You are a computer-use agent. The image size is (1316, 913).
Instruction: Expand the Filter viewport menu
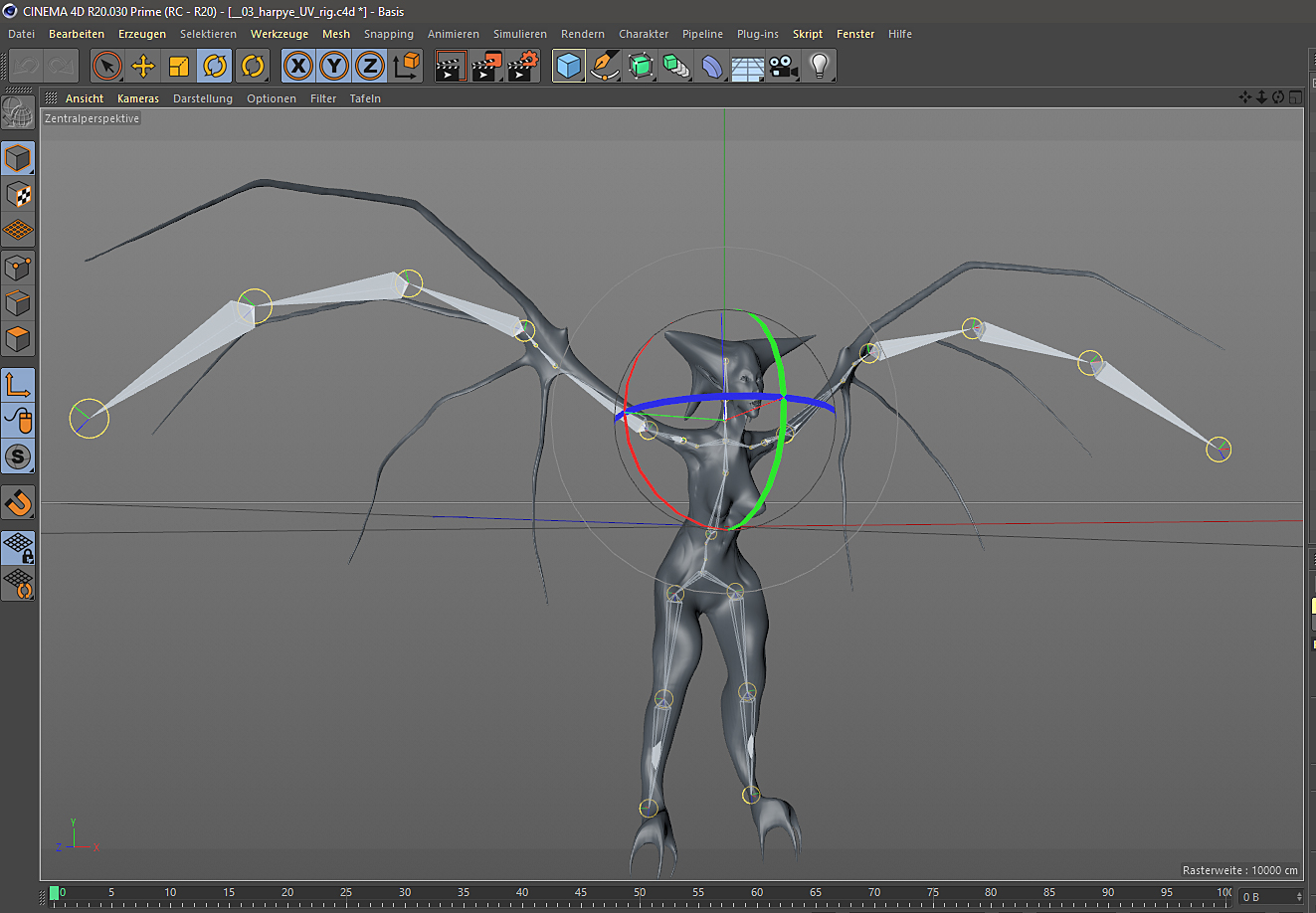pos(323,98)
